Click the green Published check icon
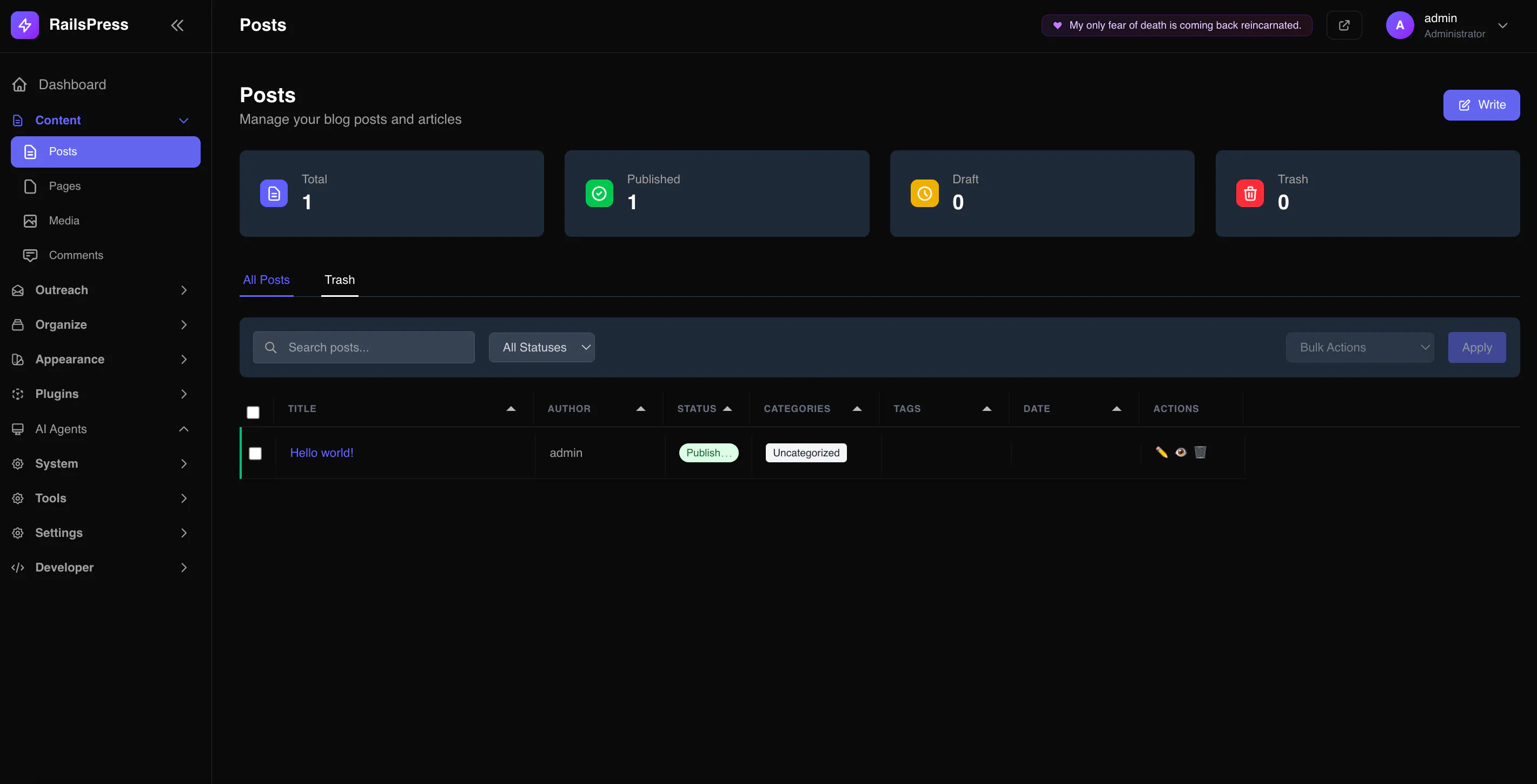Image resolution: width=1537 pixels, height=784 pixels. (x=599, y=194)
